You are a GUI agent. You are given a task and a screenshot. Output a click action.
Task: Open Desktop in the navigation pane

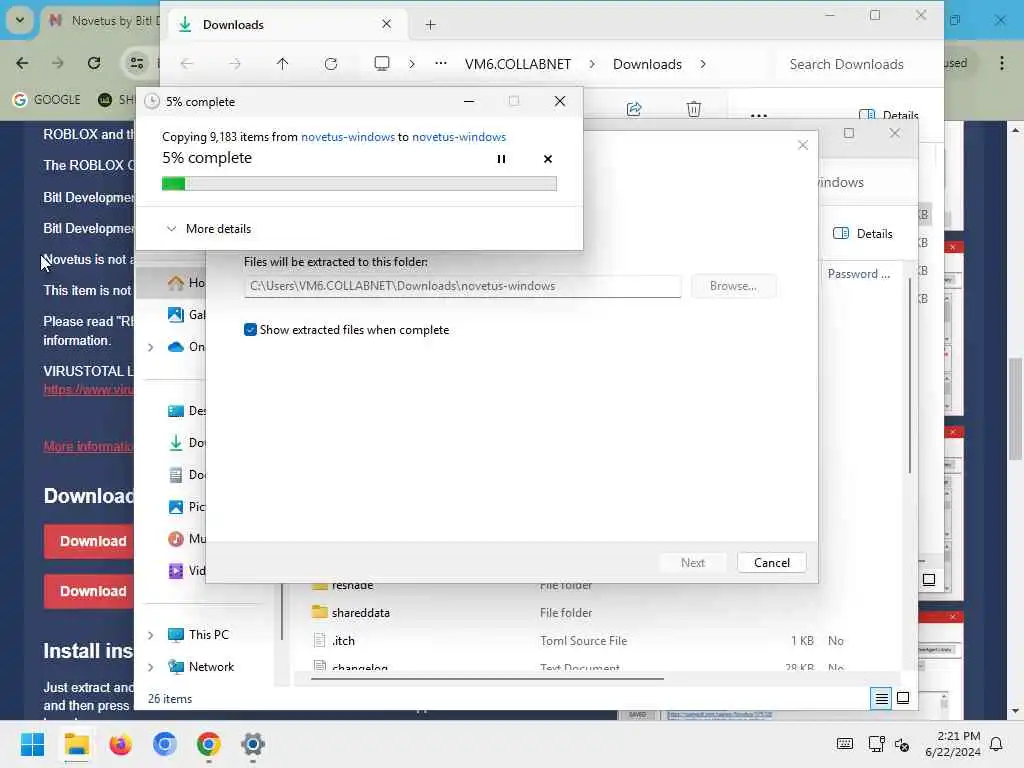pyautogui.click(x=186, y=411)
